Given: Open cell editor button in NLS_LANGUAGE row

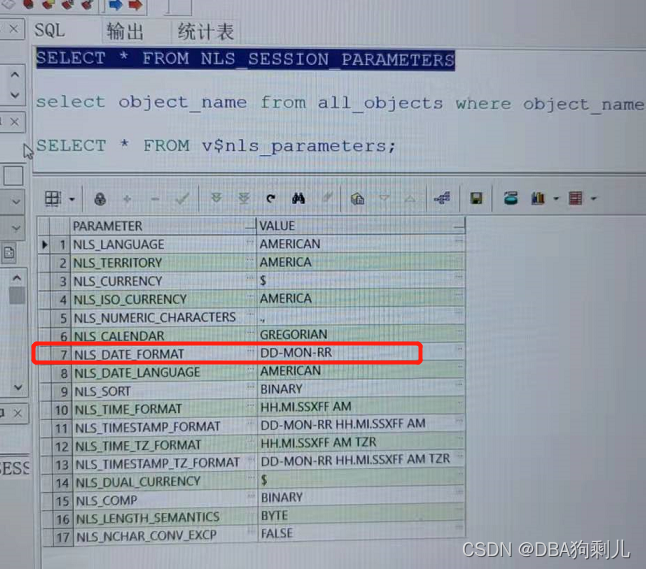Looking at the screenshot, I should 250,243.
